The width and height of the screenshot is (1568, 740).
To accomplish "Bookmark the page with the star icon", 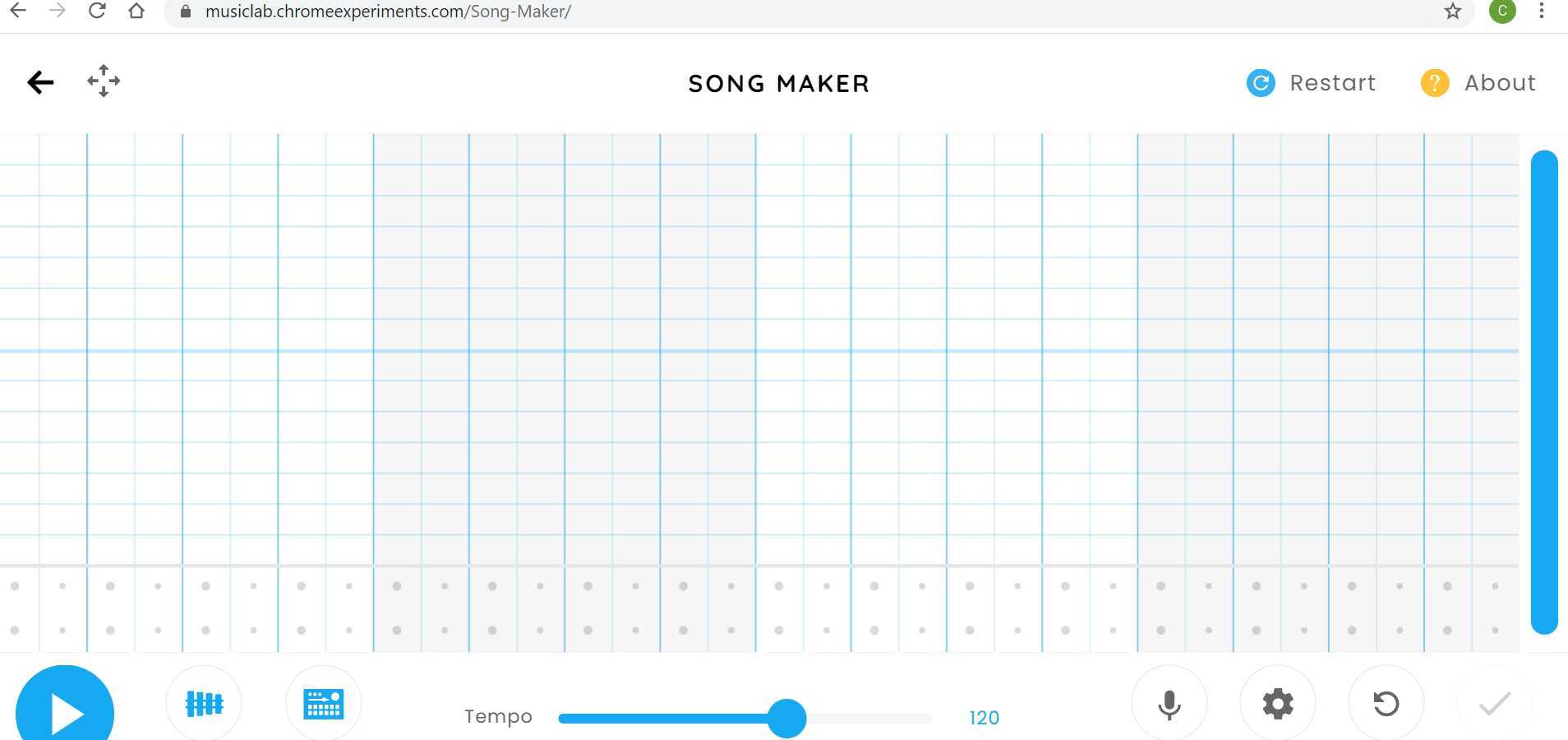I will (x=1453, y=11).
